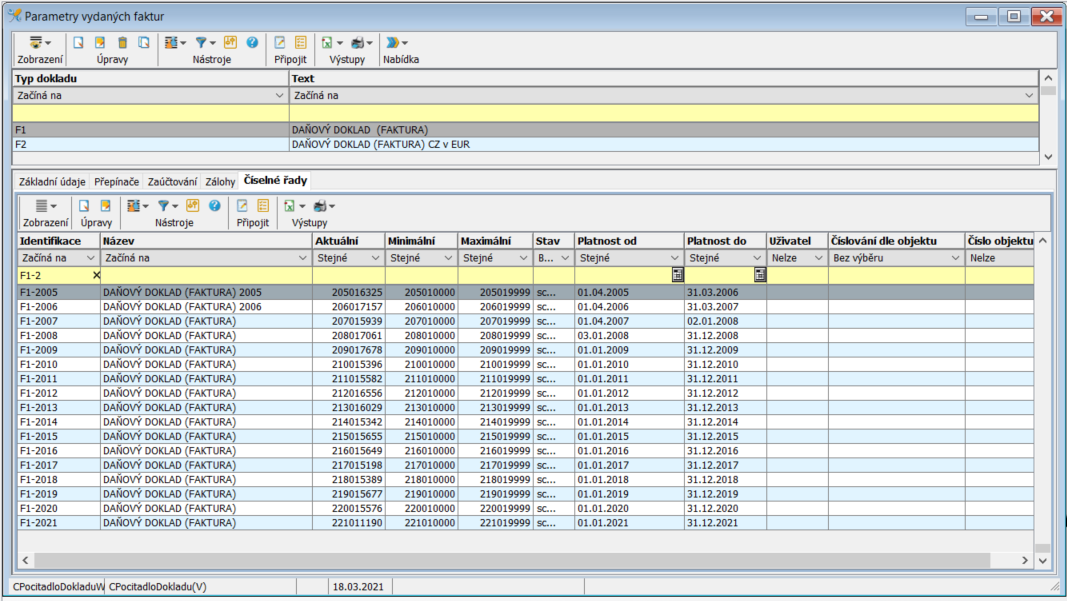The height and width of the screenshot is (601, 1067).
Task: Open the Číslování dle objektu 'Bez výběru' dropdown
Action: pyautogui.click(x=955, y=258)
